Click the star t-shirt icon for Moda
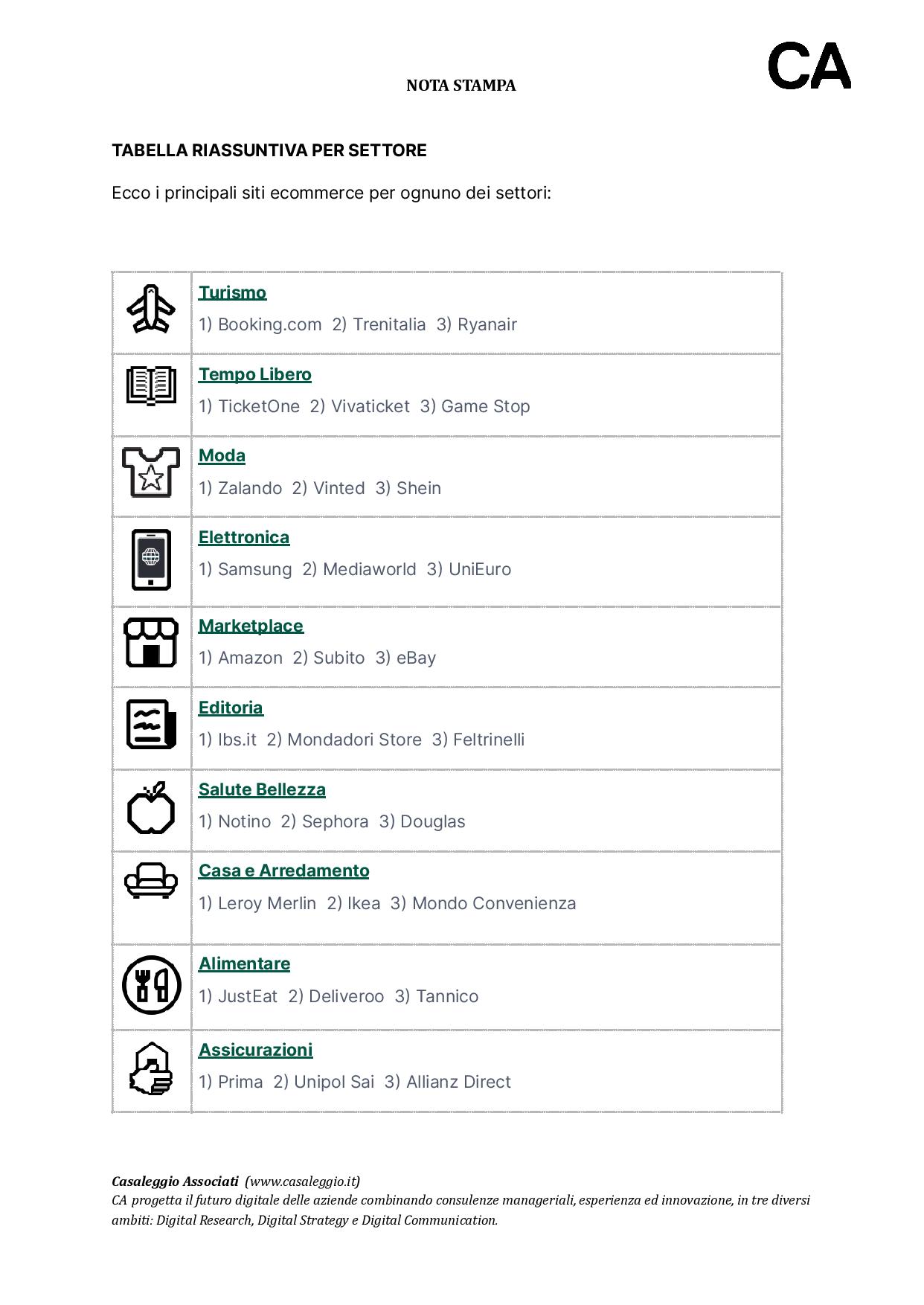Screen dimensions: 924x1305 tap(151, 472)
